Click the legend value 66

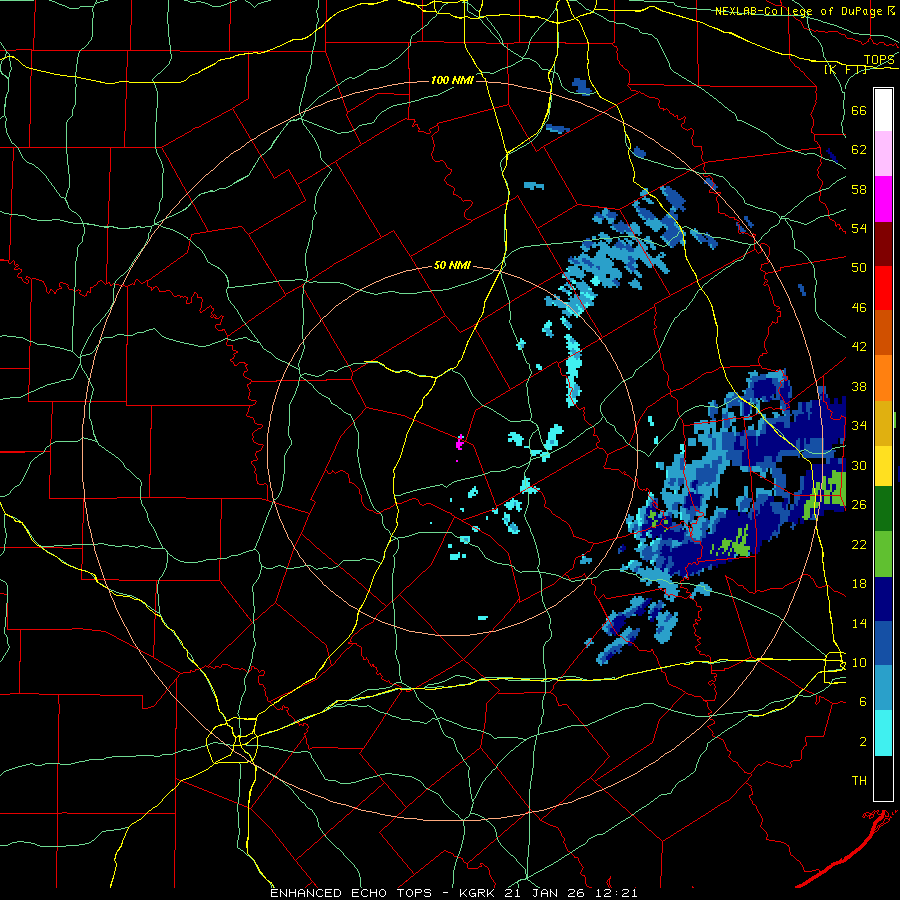859,110
